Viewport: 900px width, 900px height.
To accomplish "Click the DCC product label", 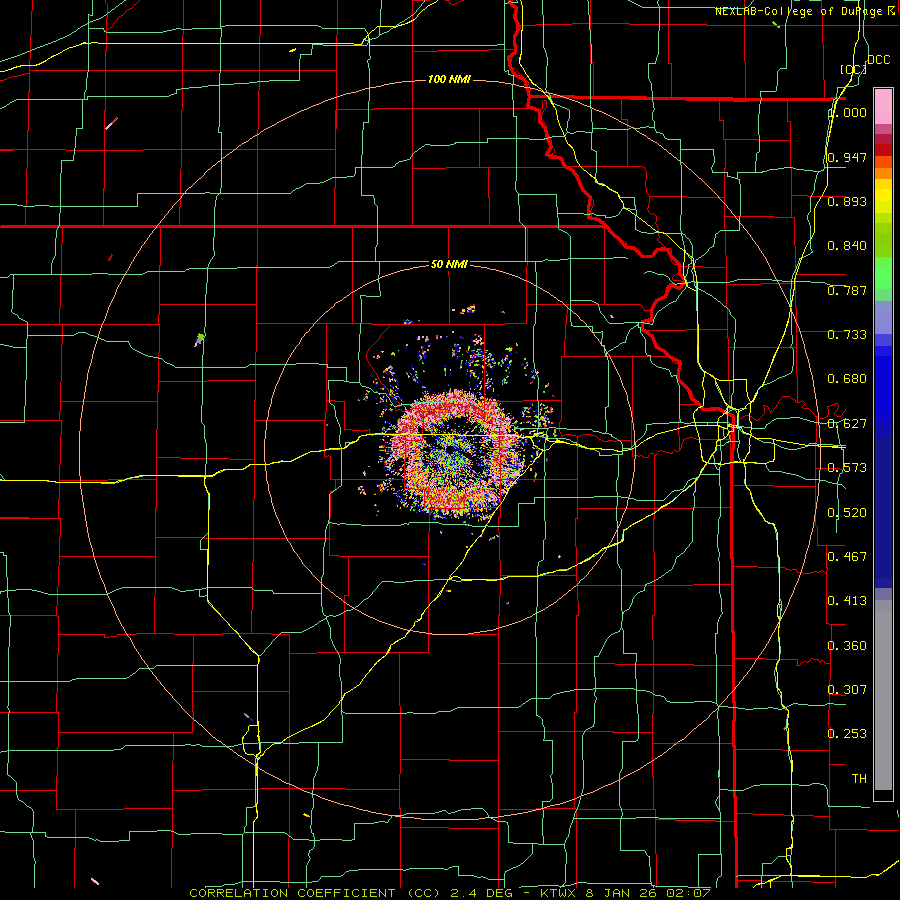I will 878,60.
